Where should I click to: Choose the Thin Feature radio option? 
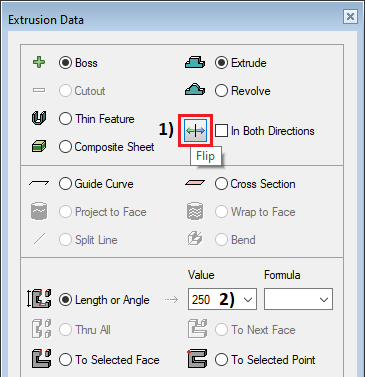pyautogui.click(x=65, y=118)
